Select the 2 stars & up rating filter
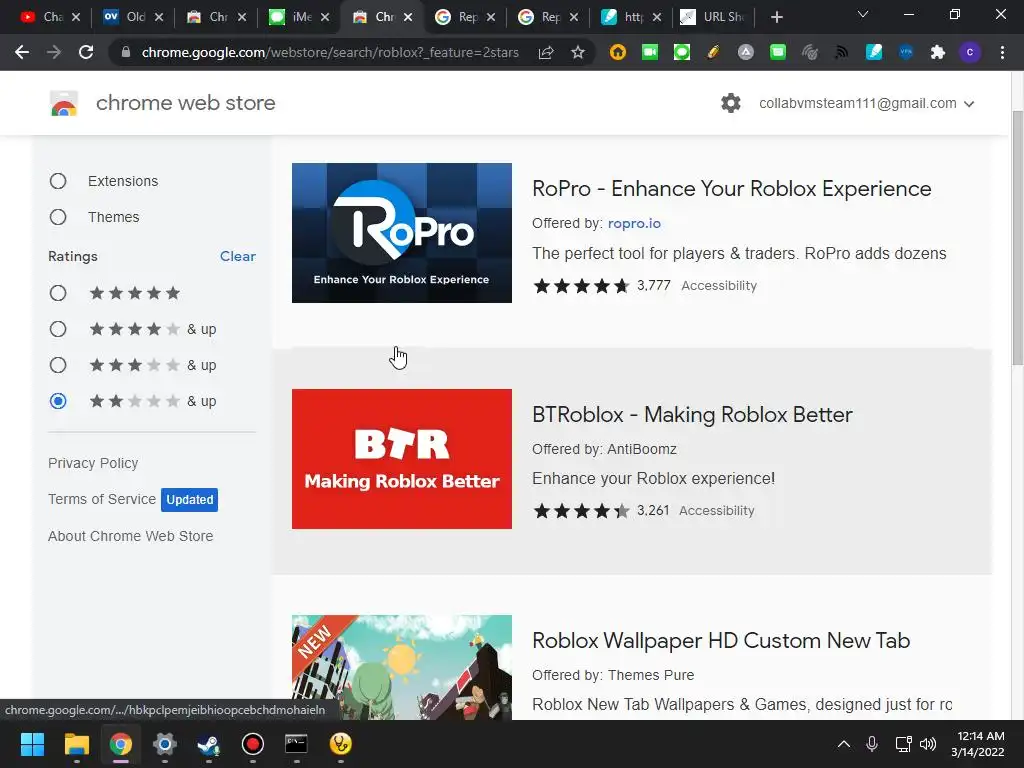Screen dimensions: 1024x768 (58, 401)
